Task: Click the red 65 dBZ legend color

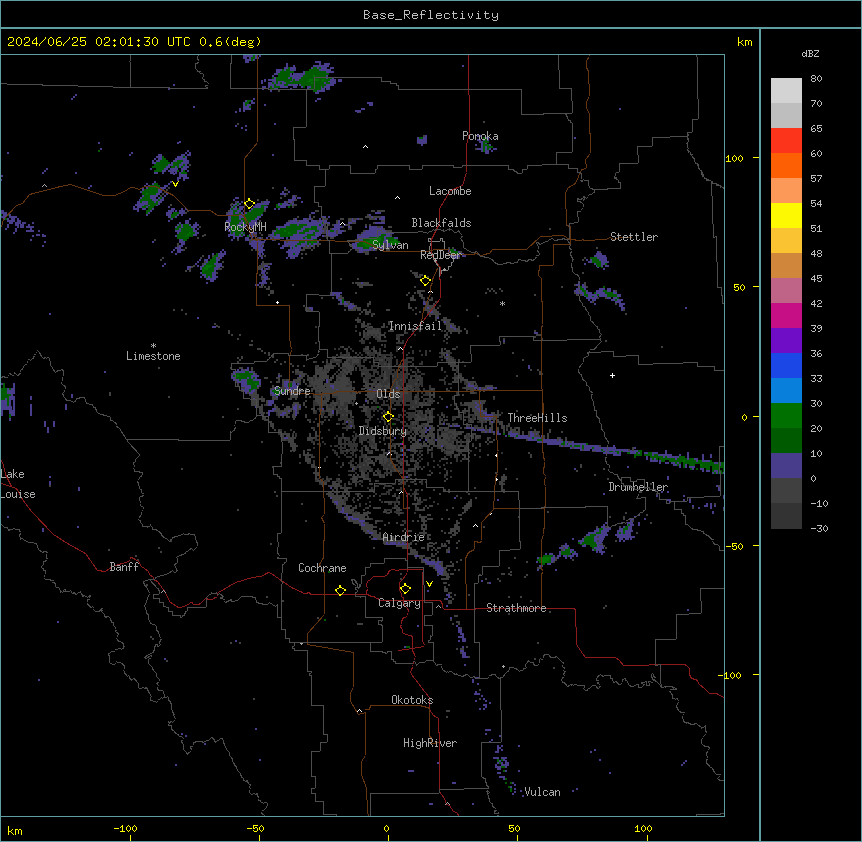Action: pos(786,141)
